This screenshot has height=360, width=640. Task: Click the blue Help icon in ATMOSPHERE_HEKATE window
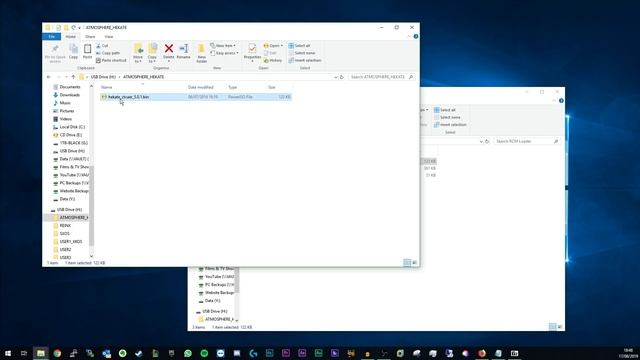[416, 36]
